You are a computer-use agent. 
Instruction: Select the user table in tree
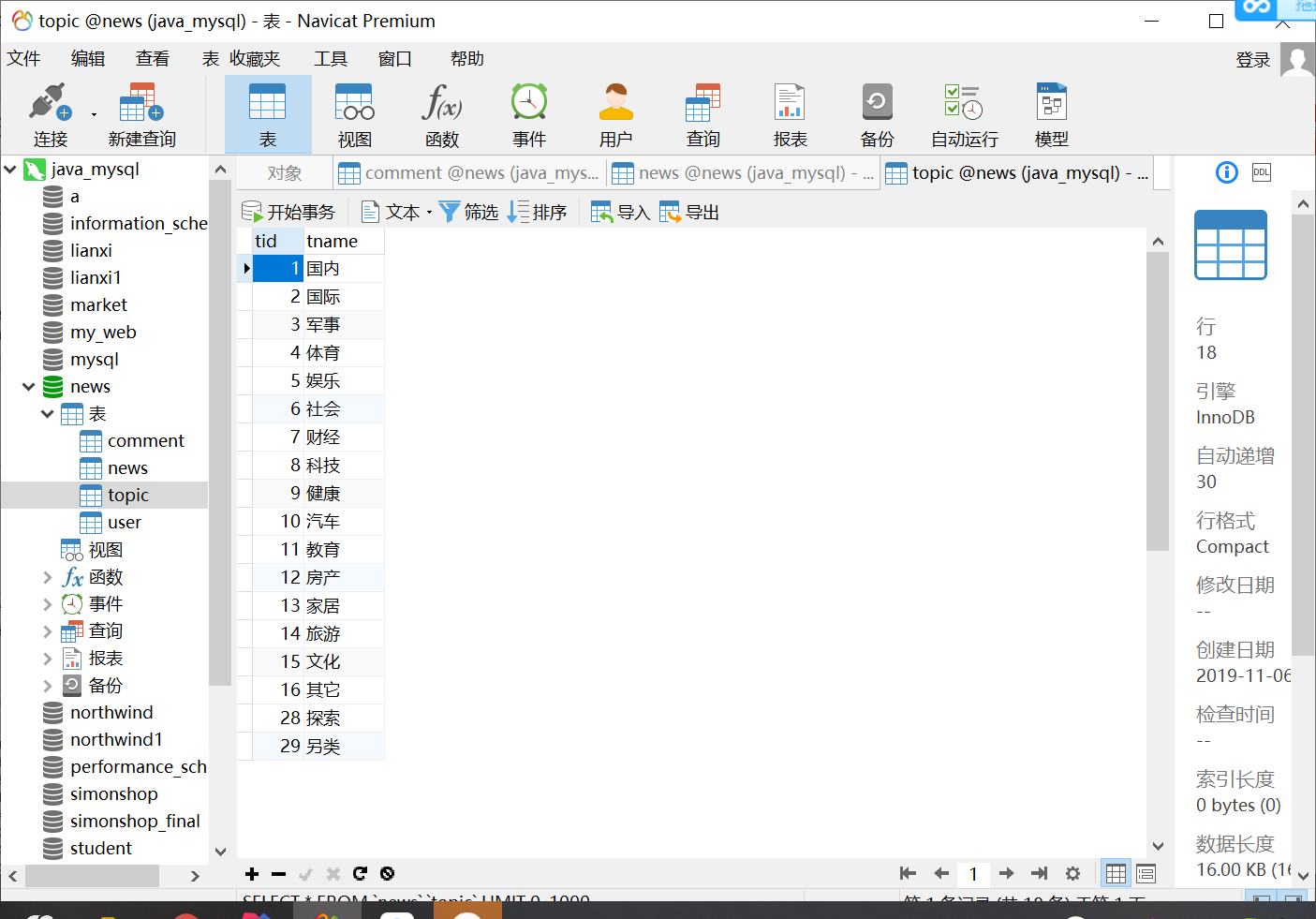(124, 522)
